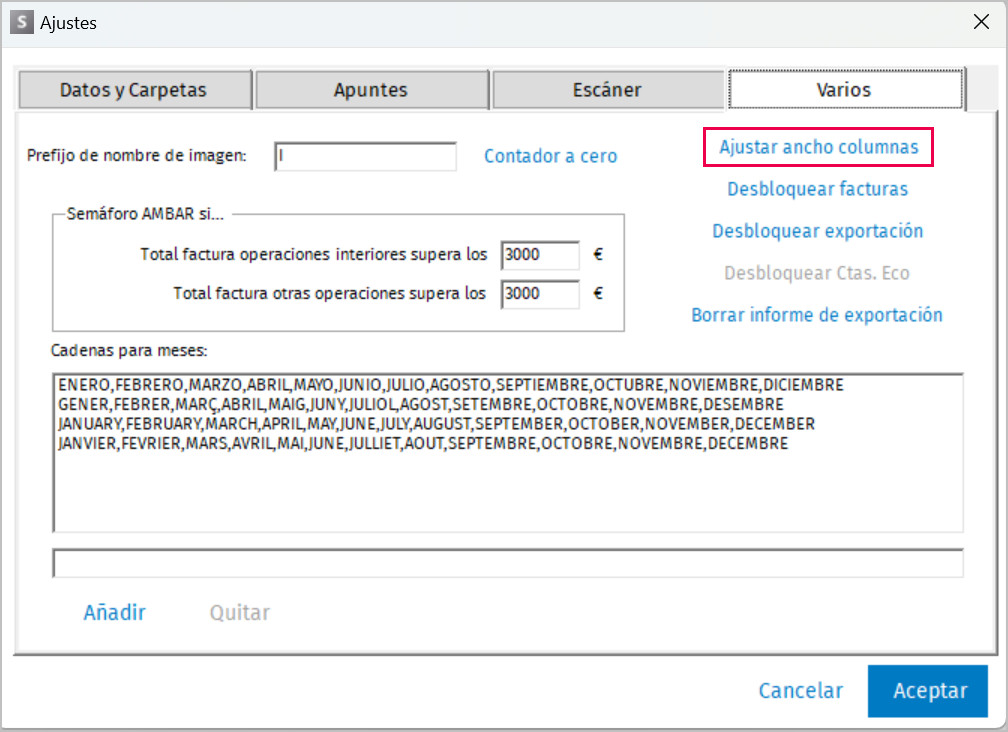Click Borrar informe de exportación link
1008x732 pixels.
tap(816, 315)
